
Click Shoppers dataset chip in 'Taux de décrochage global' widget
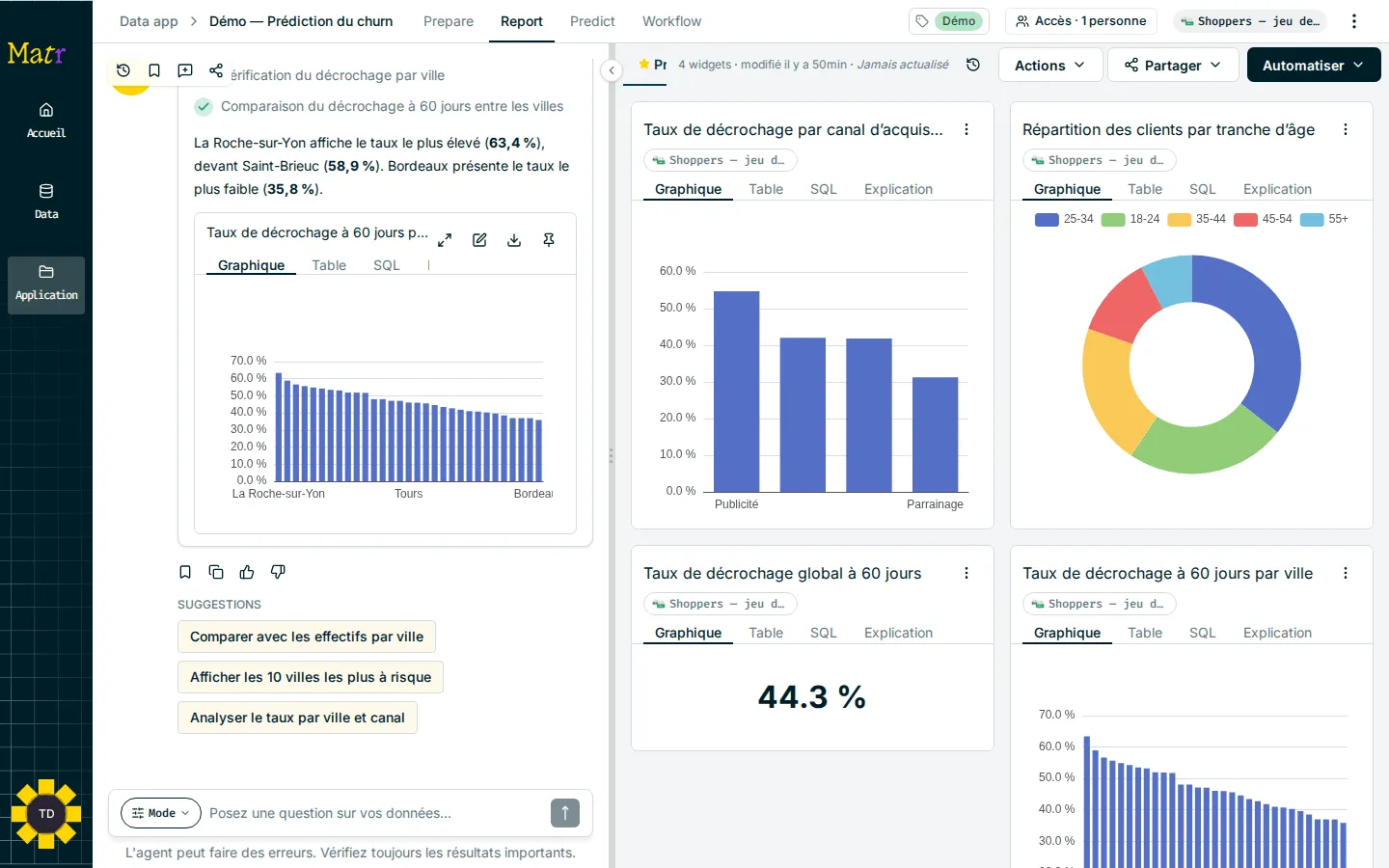[721, 604]
